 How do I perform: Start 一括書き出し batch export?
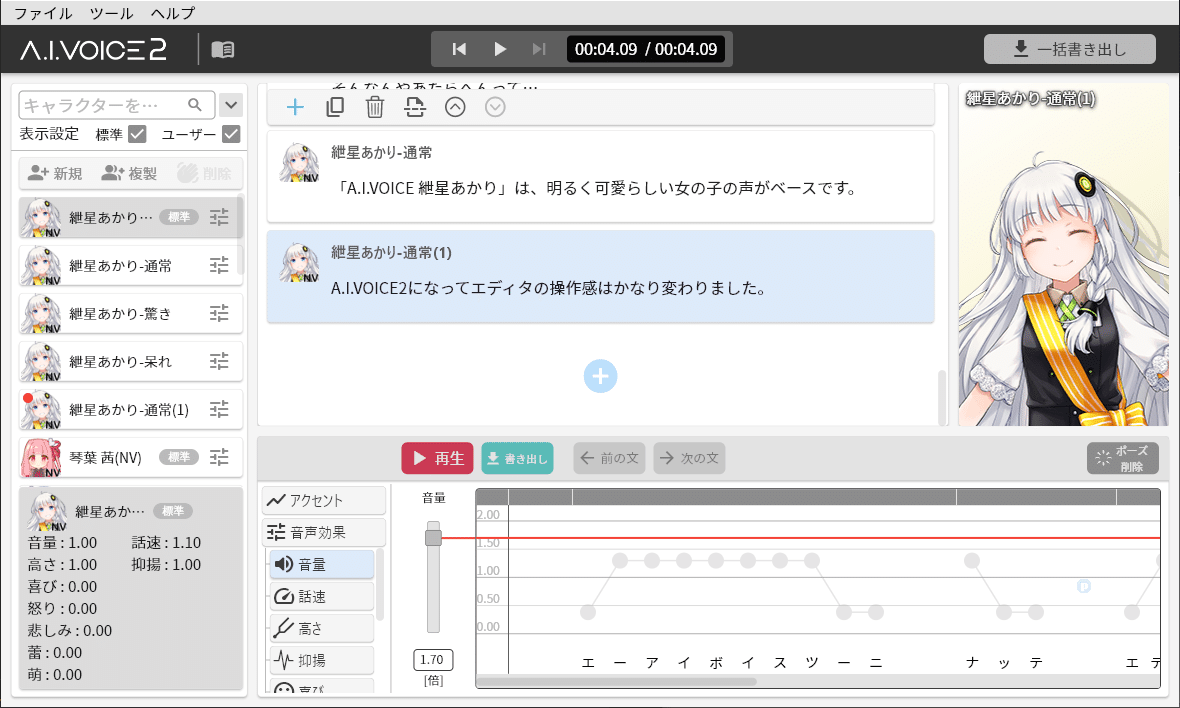coord(1070,48)
